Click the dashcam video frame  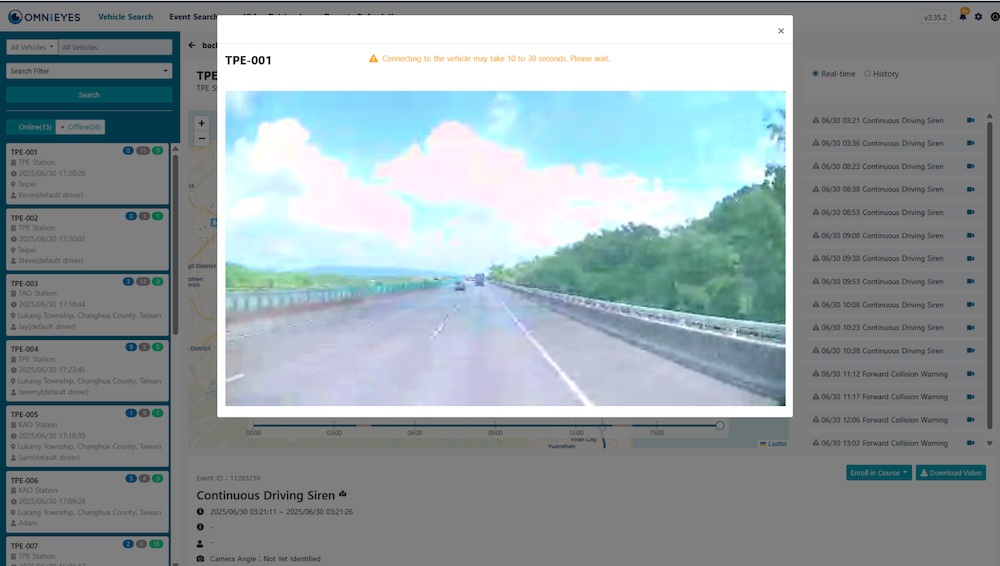click(x=505, y=248)
